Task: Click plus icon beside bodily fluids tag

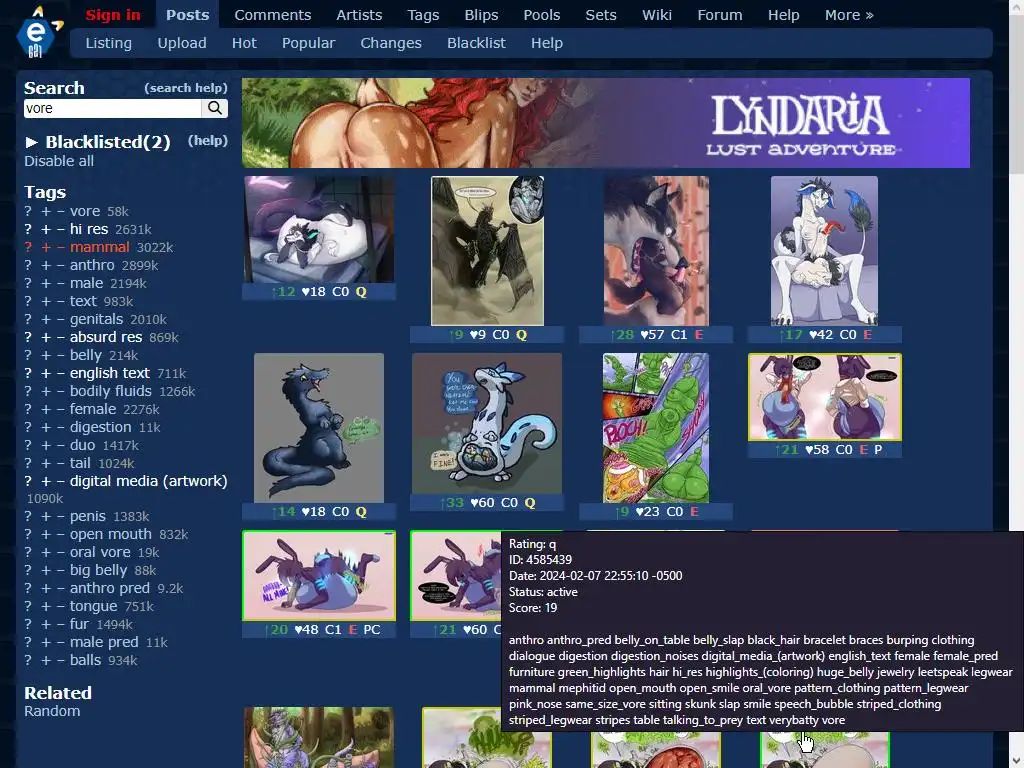Action: [46, 391]
